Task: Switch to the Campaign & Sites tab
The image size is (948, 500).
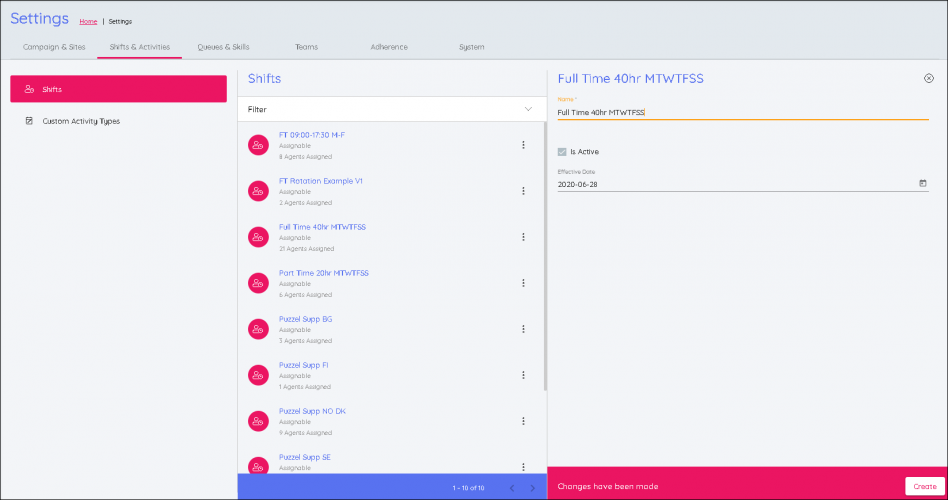Action: coord(54,47)
